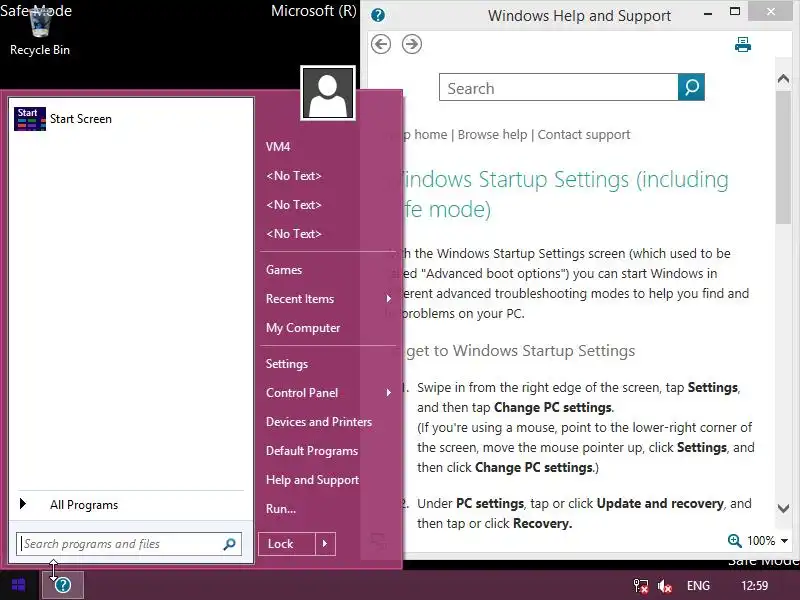Click the 12:59 taskbar clock
The width and height of the screenshot is (800, 600).
pos(754,586)
